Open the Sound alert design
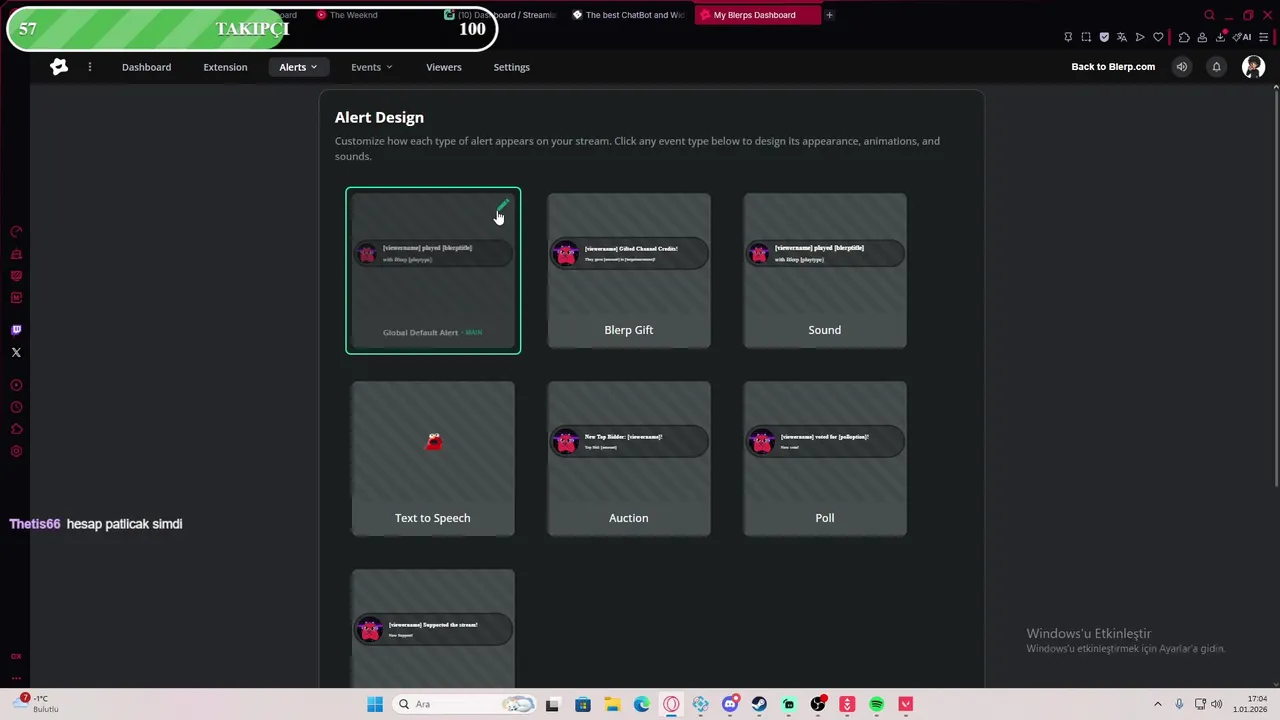Image resolution: width=1280 pixels, height=720 pixels. pyautogui.click(x=825, y=271)
